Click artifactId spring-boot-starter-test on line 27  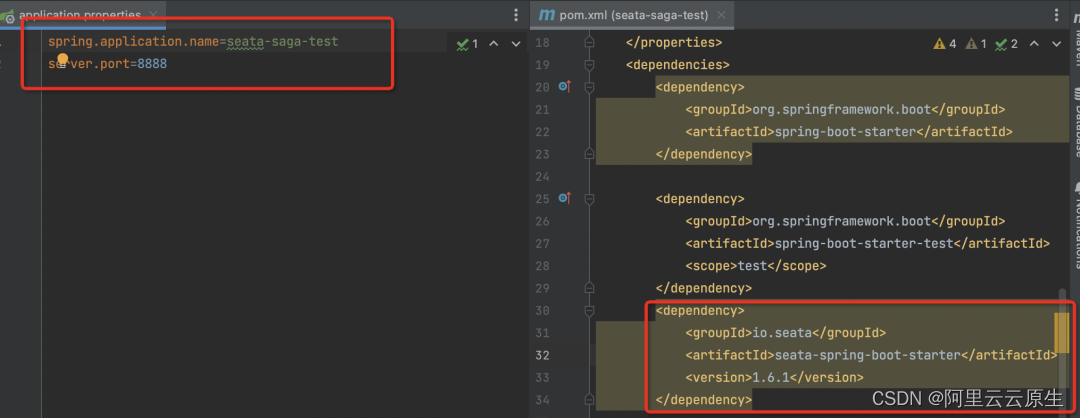point(866,243)
